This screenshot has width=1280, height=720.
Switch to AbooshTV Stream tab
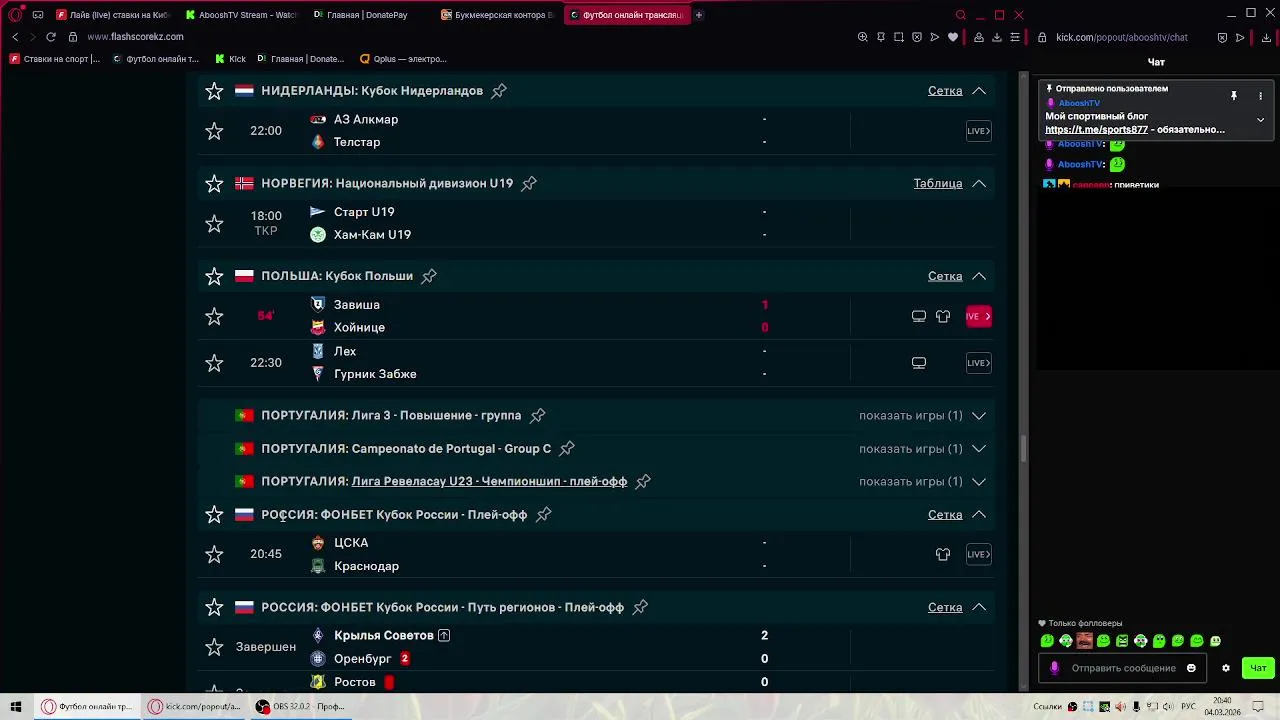coord(241,15)
